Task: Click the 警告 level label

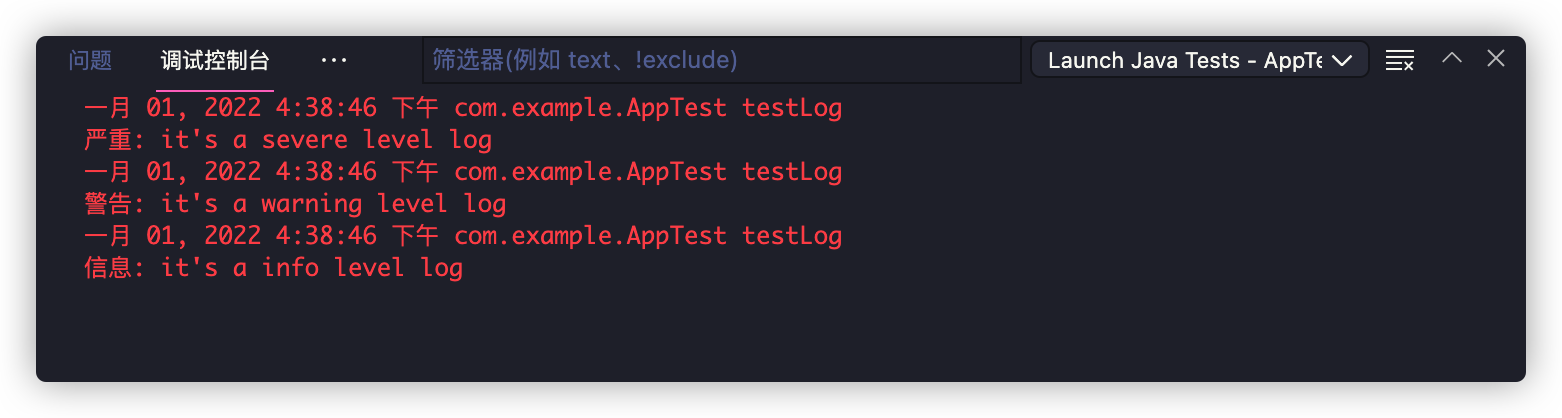Action: (x=109, y=204)
